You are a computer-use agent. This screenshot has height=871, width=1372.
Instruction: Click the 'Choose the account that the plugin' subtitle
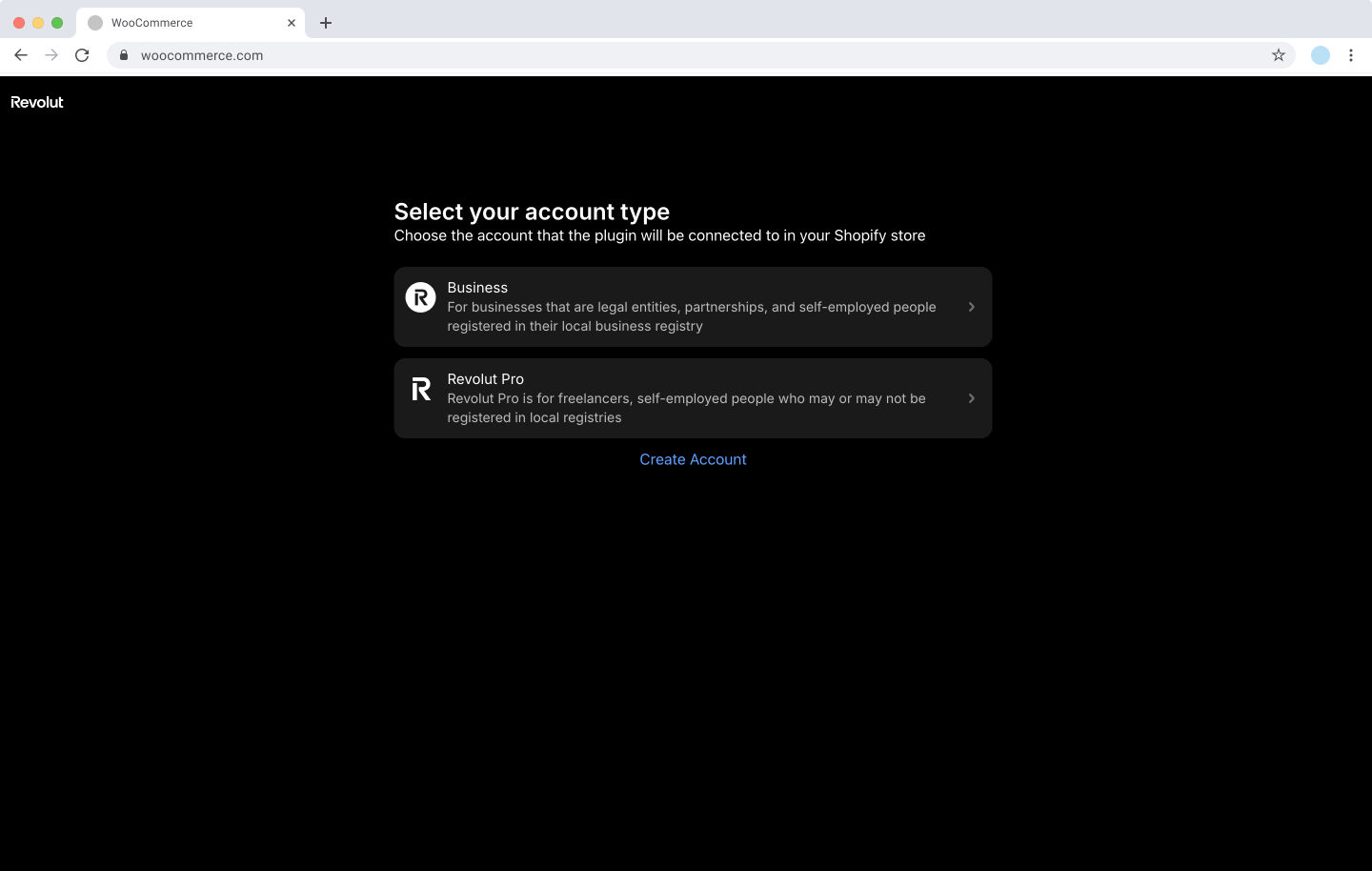click(659, 235)
